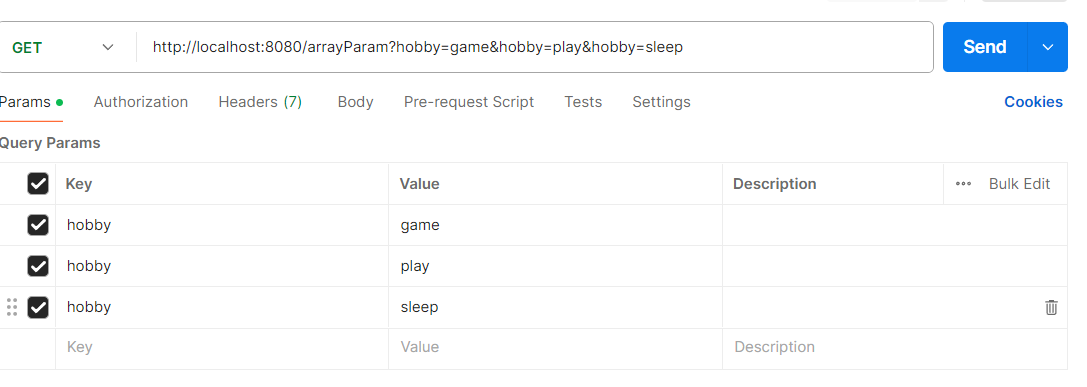
Task: Open the Settings tab
Action: [661, 102]
